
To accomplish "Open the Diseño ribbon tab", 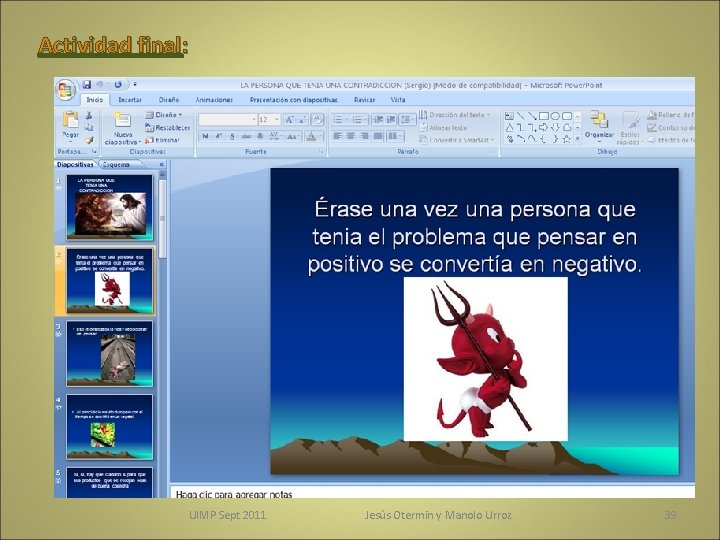I will click(x=169, y=100).
